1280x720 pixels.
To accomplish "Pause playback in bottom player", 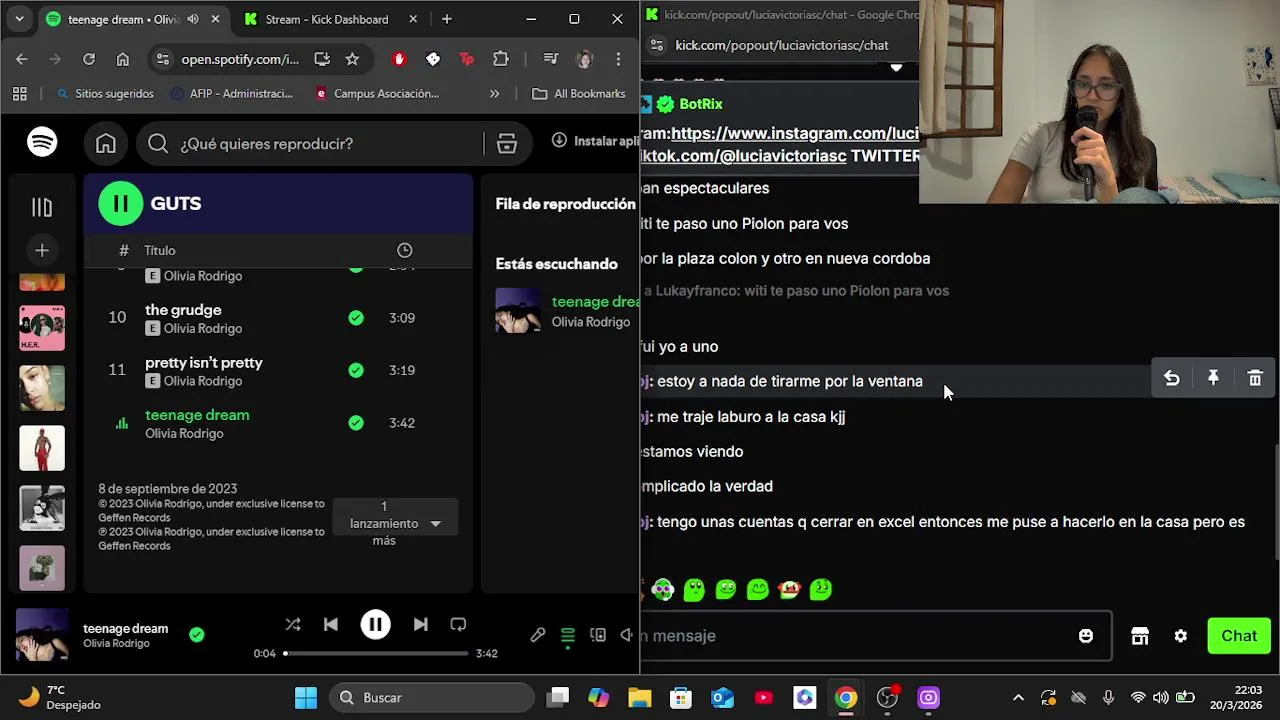I will pos(375,624).
